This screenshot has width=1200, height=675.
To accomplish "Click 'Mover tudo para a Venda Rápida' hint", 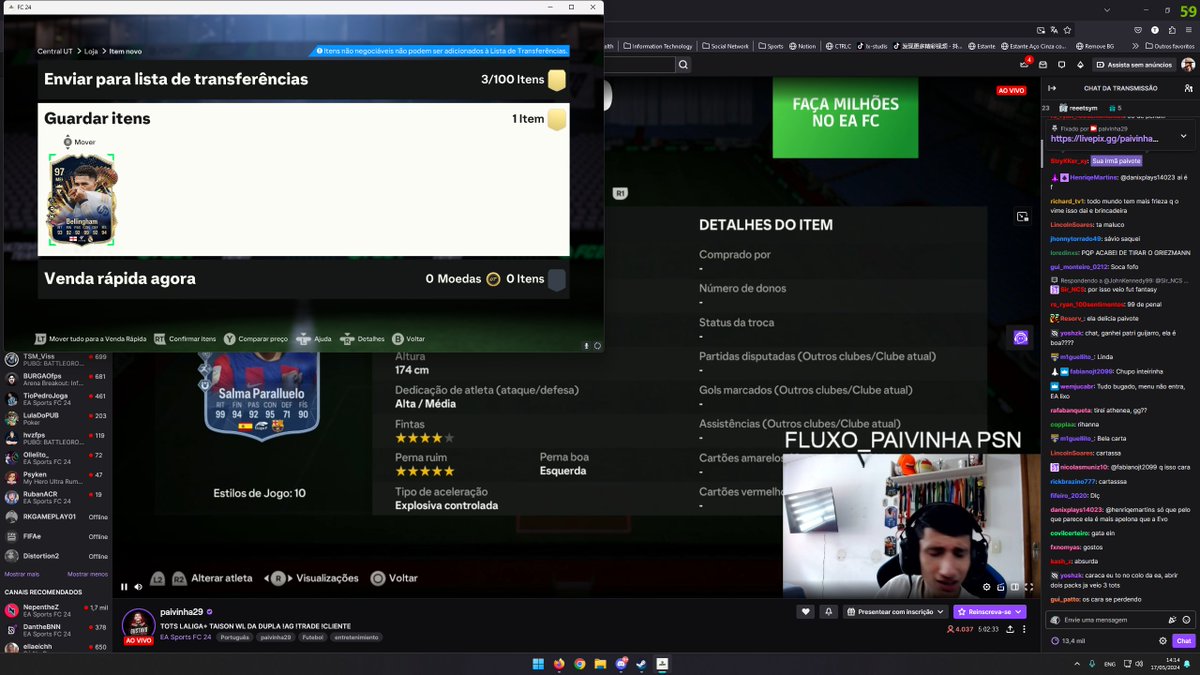I will 90,339.
